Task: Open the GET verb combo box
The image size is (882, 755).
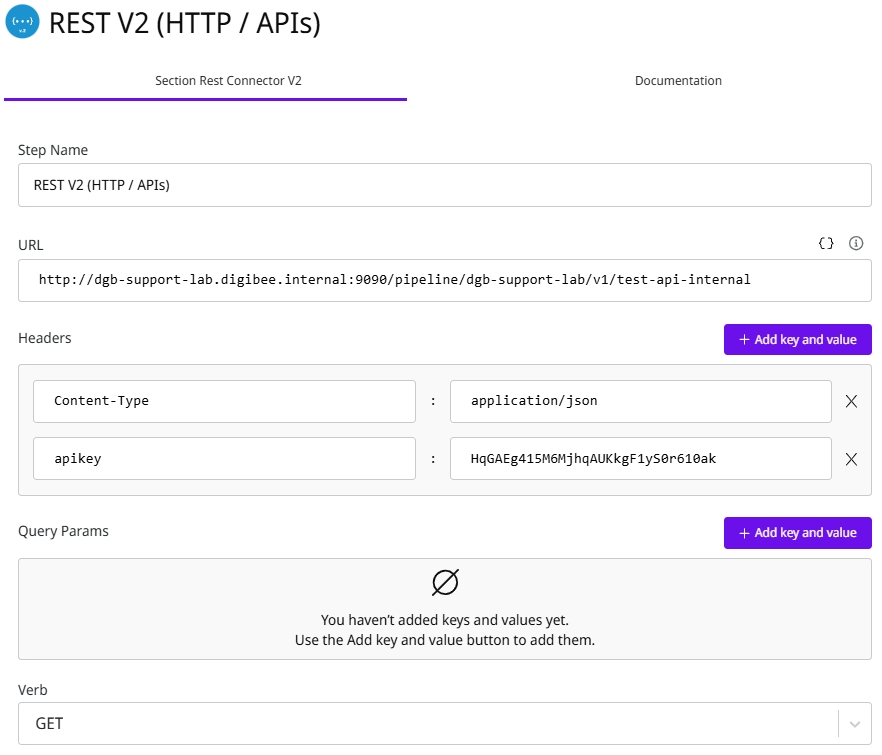Action: [430, 723]
